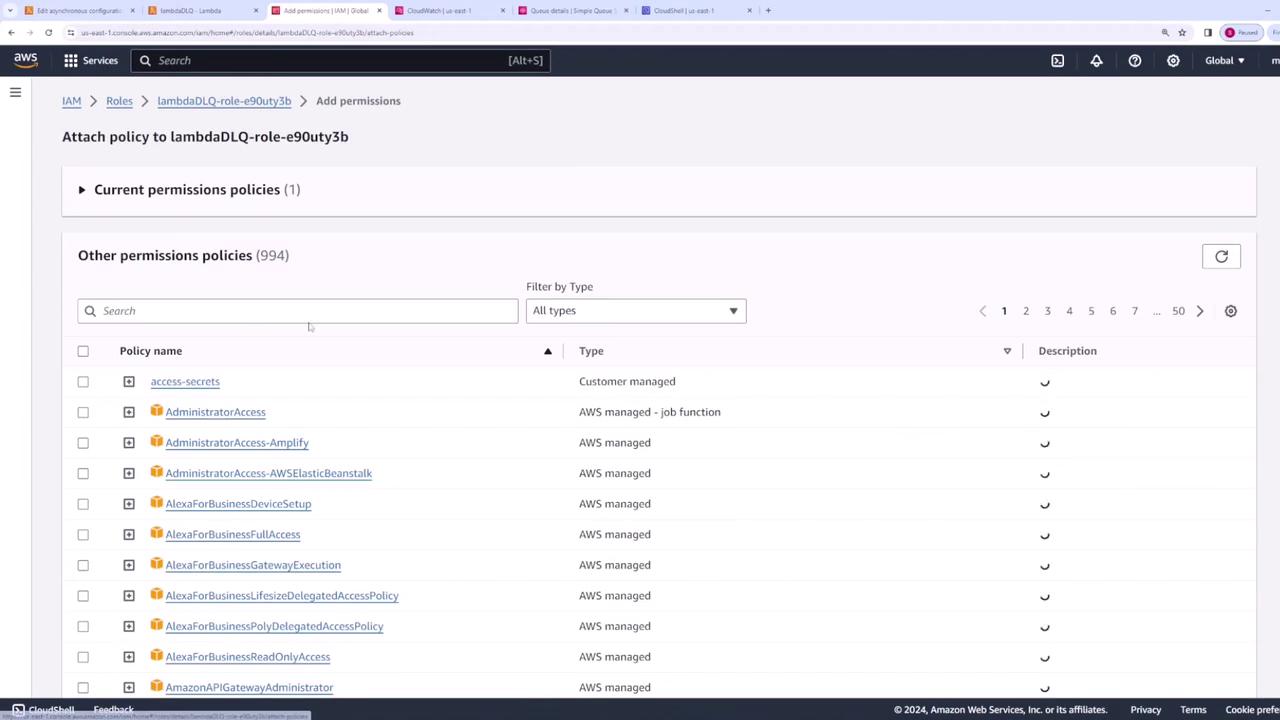Bookmark this page with the star icon

pos(1182,33)
